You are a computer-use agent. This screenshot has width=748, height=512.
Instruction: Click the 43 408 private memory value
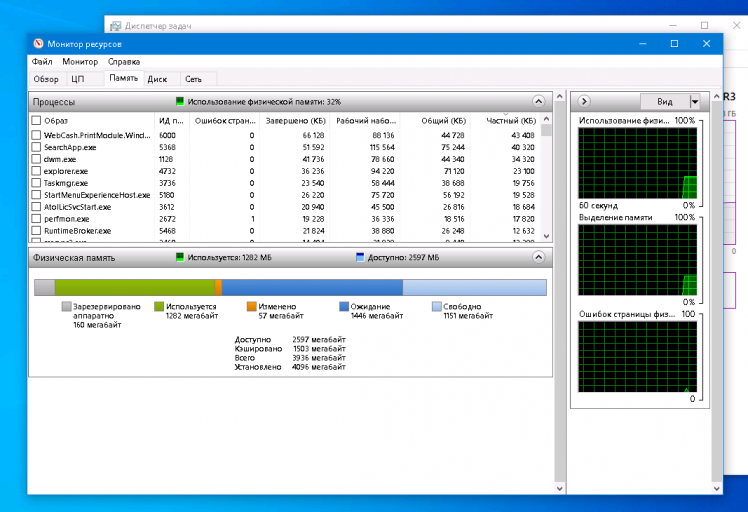click(523, 135)
